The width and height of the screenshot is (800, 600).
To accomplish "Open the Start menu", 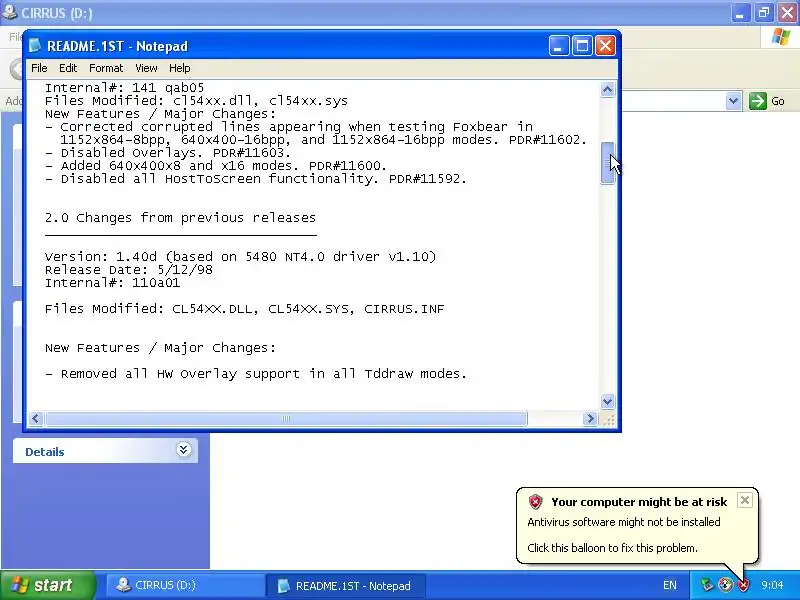I will (x=47, y=585).
